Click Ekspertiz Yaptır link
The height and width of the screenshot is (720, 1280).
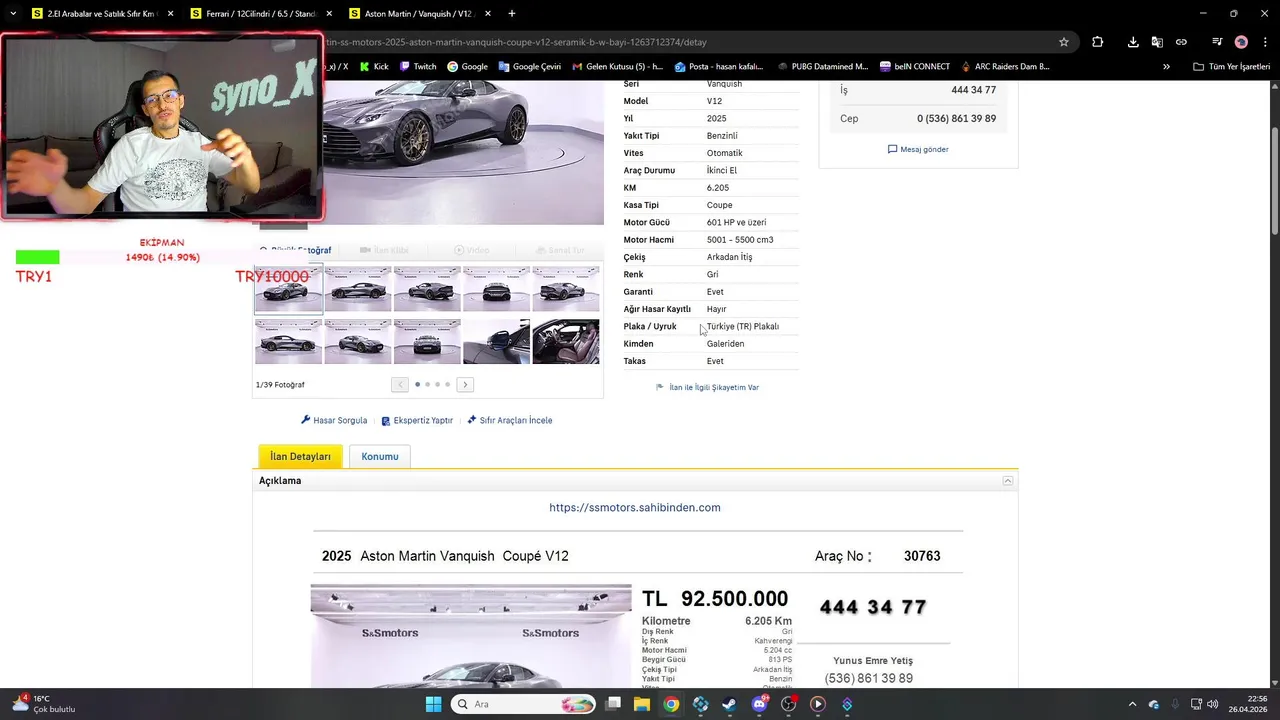pyautogui.click(x=417, y=420)
